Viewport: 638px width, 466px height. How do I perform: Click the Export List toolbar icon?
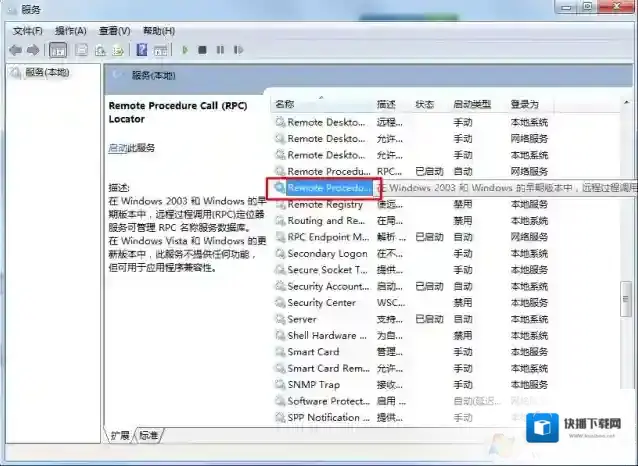coord(118,49)
